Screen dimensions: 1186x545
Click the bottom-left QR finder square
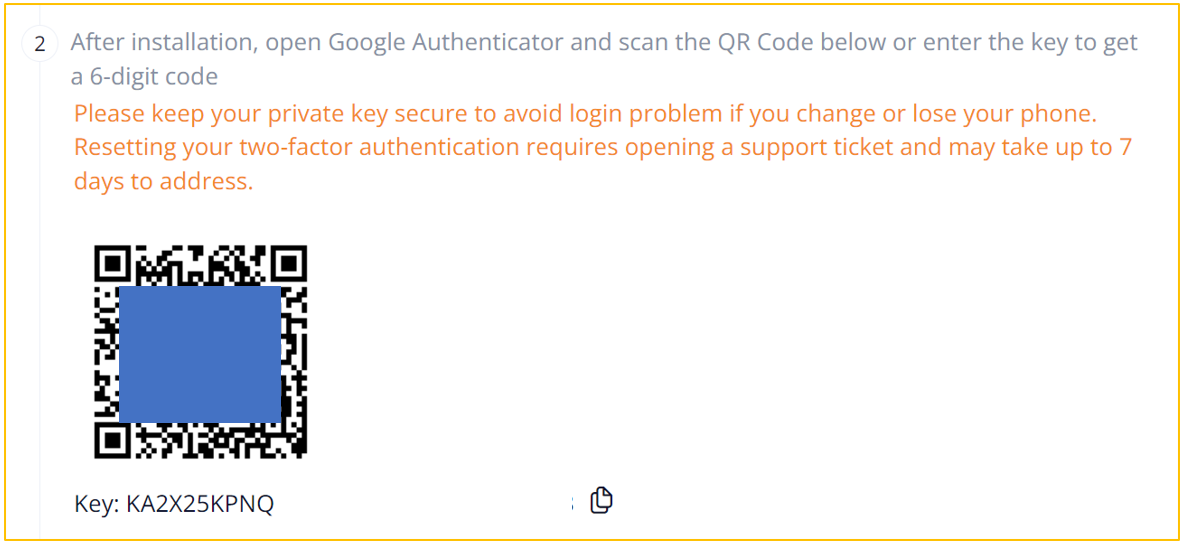coord(113,439)
